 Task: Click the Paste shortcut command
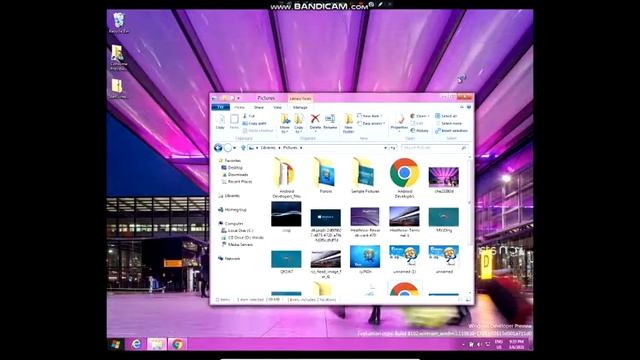258,131
